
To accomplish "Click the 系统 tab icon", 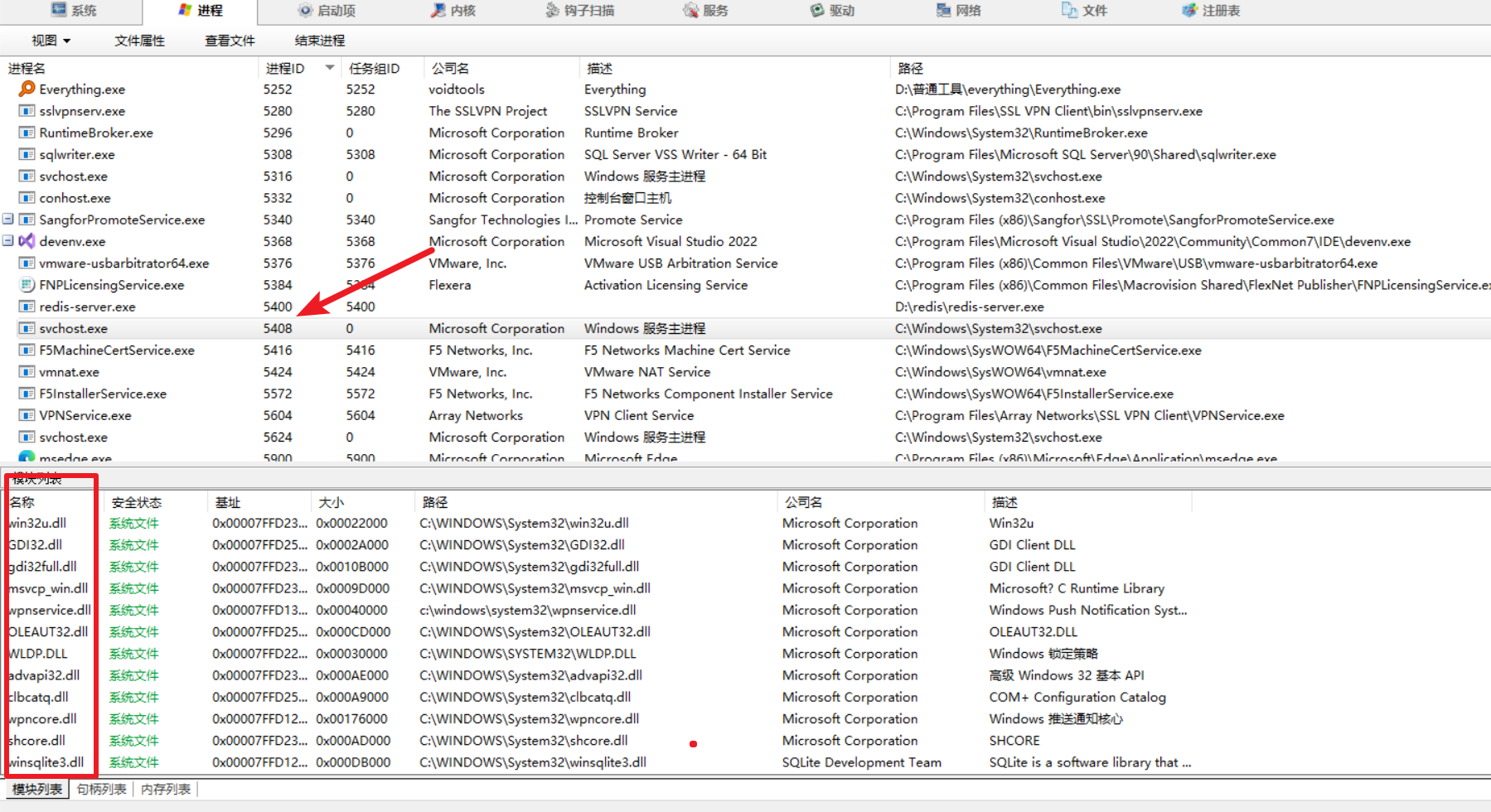I will click(x=59, y=9).
